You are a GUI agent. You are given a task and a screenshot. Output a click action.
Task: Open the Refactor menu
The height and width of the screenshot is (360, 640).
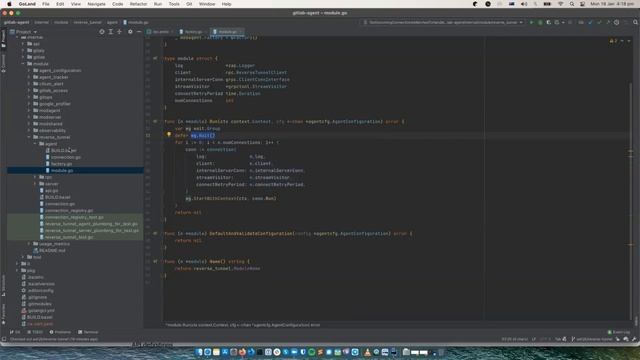138,4
